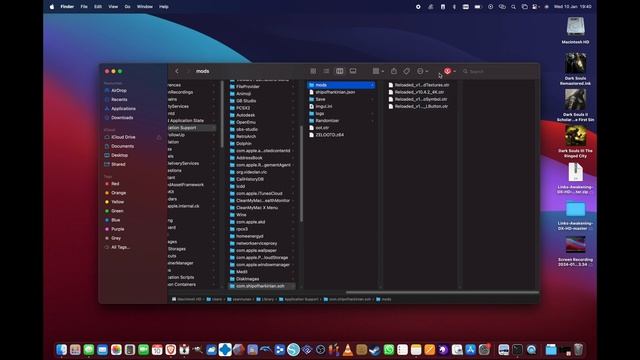The width and height of the screenshot is (640, 360).
Task: Open Documents from the sidebar
Action: pyautogui.click(x=122, y=146)
